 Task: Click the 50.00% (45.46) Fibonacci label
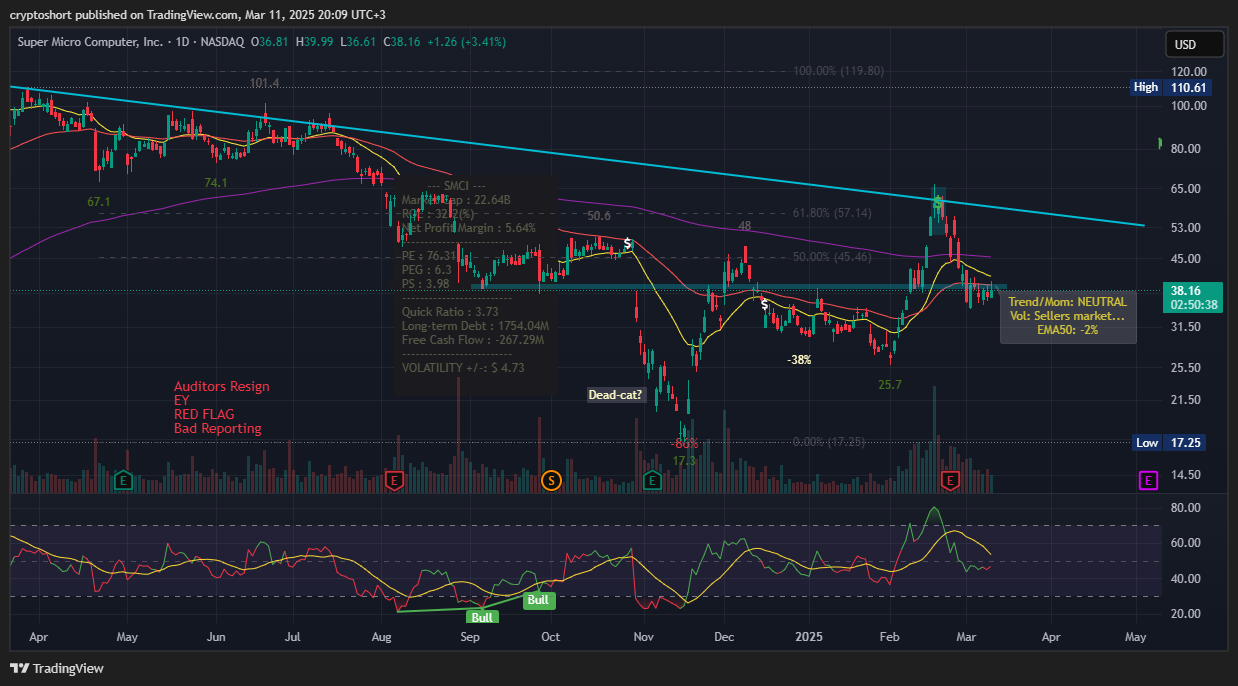tap(832, 257)
